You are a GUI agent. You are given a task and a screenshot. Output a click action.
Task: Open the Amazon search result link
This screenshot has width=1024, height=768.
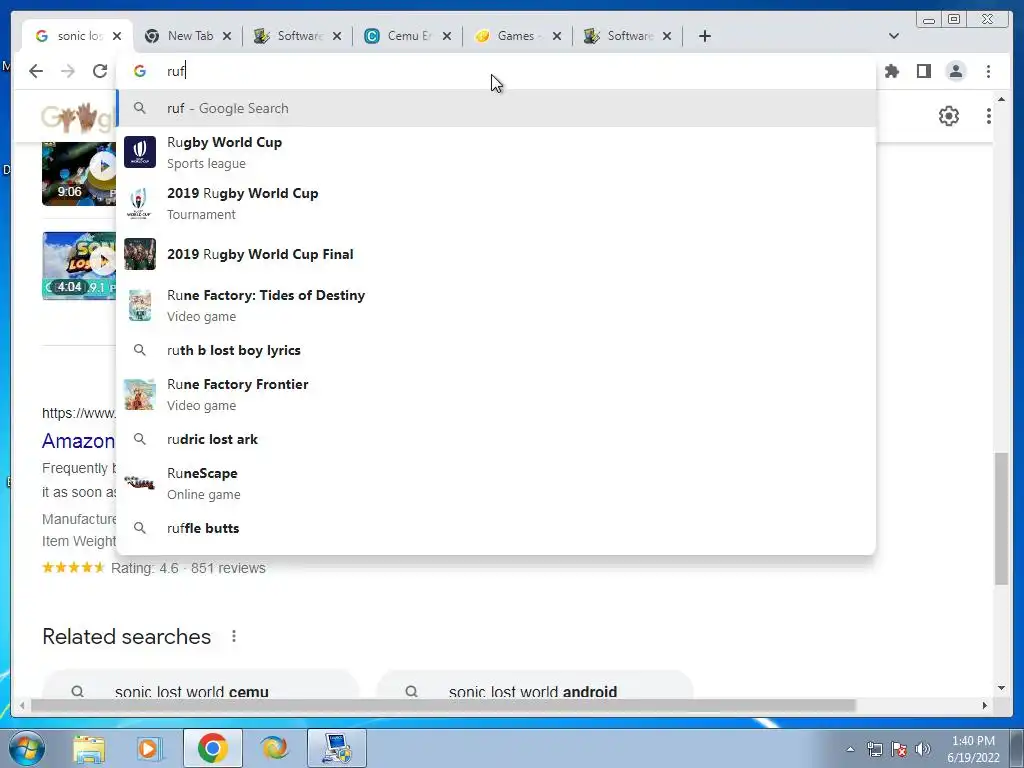click(x=78, y=441)
